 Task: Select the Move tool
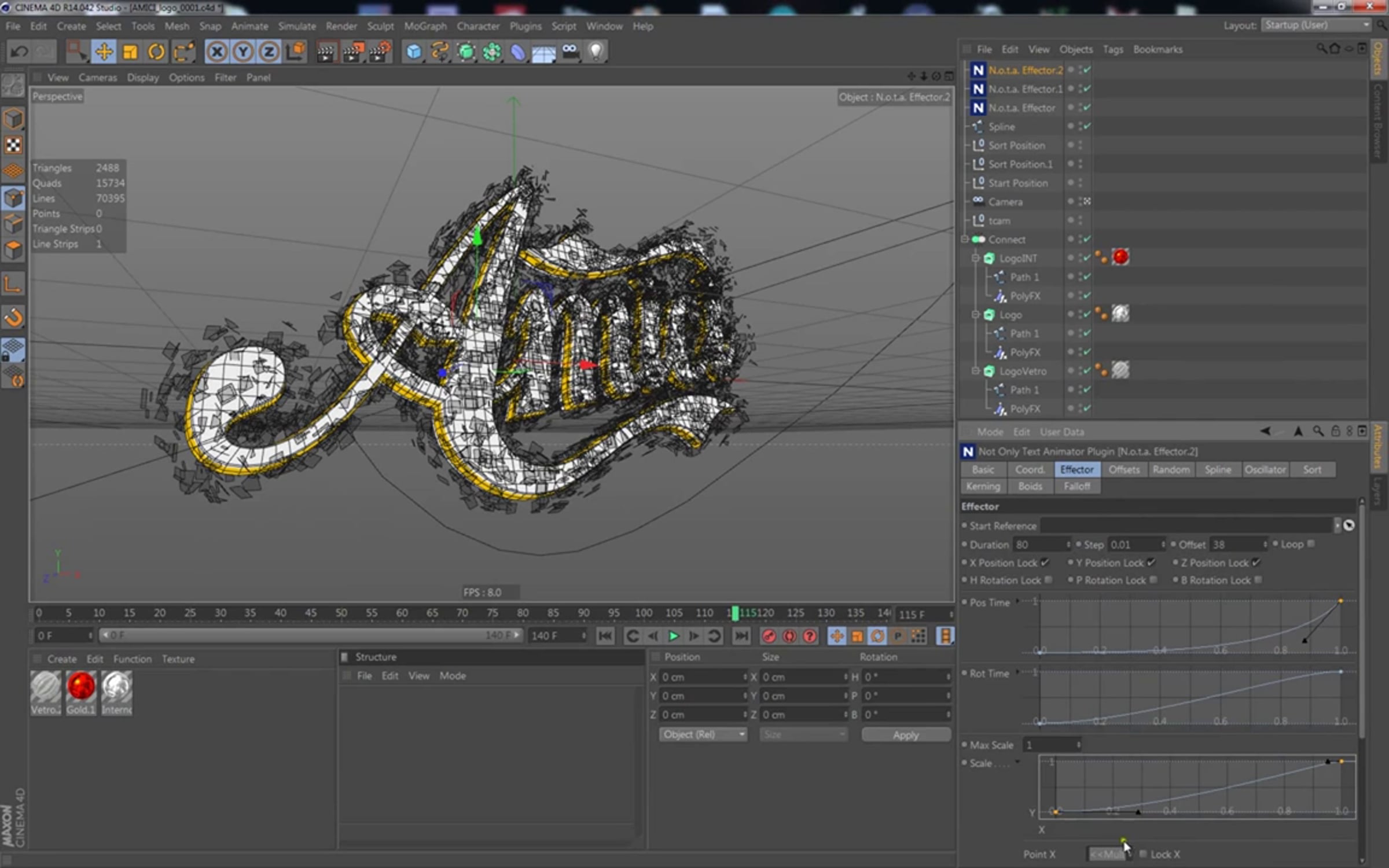pos(104,52)
